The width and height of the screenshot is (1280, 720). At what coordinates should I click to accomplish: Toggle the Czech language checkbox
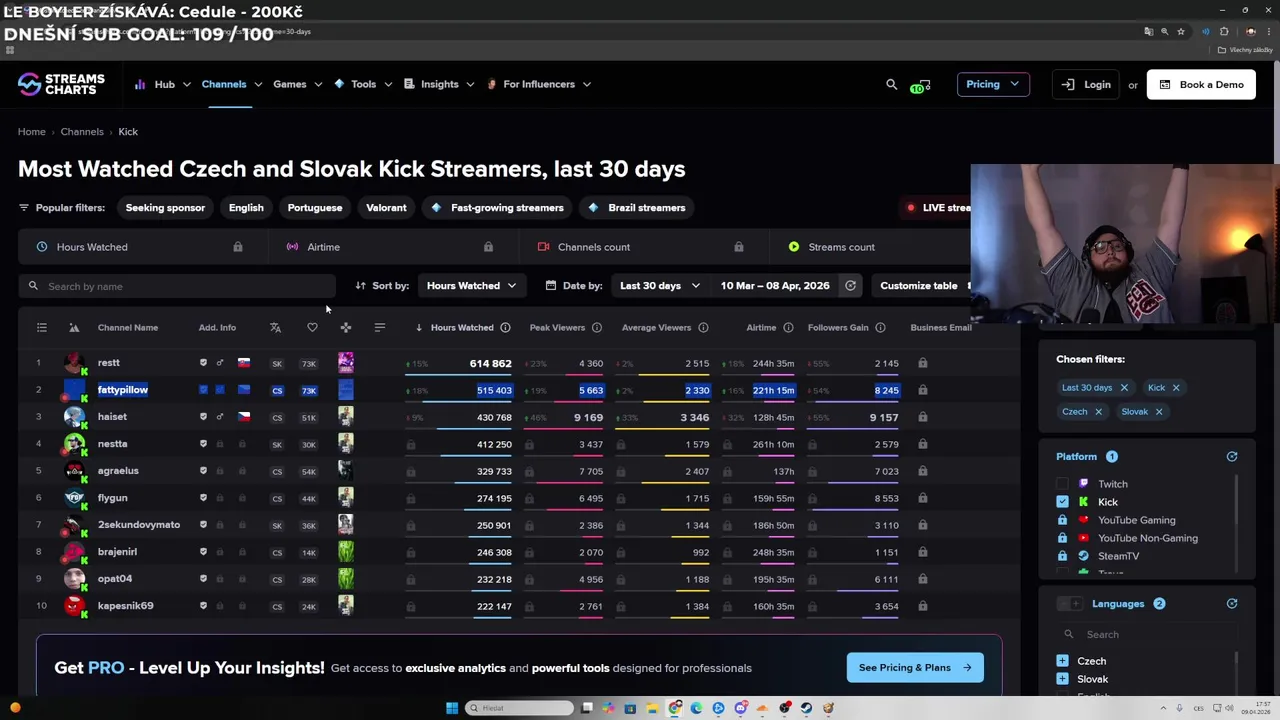point(1062,661)
